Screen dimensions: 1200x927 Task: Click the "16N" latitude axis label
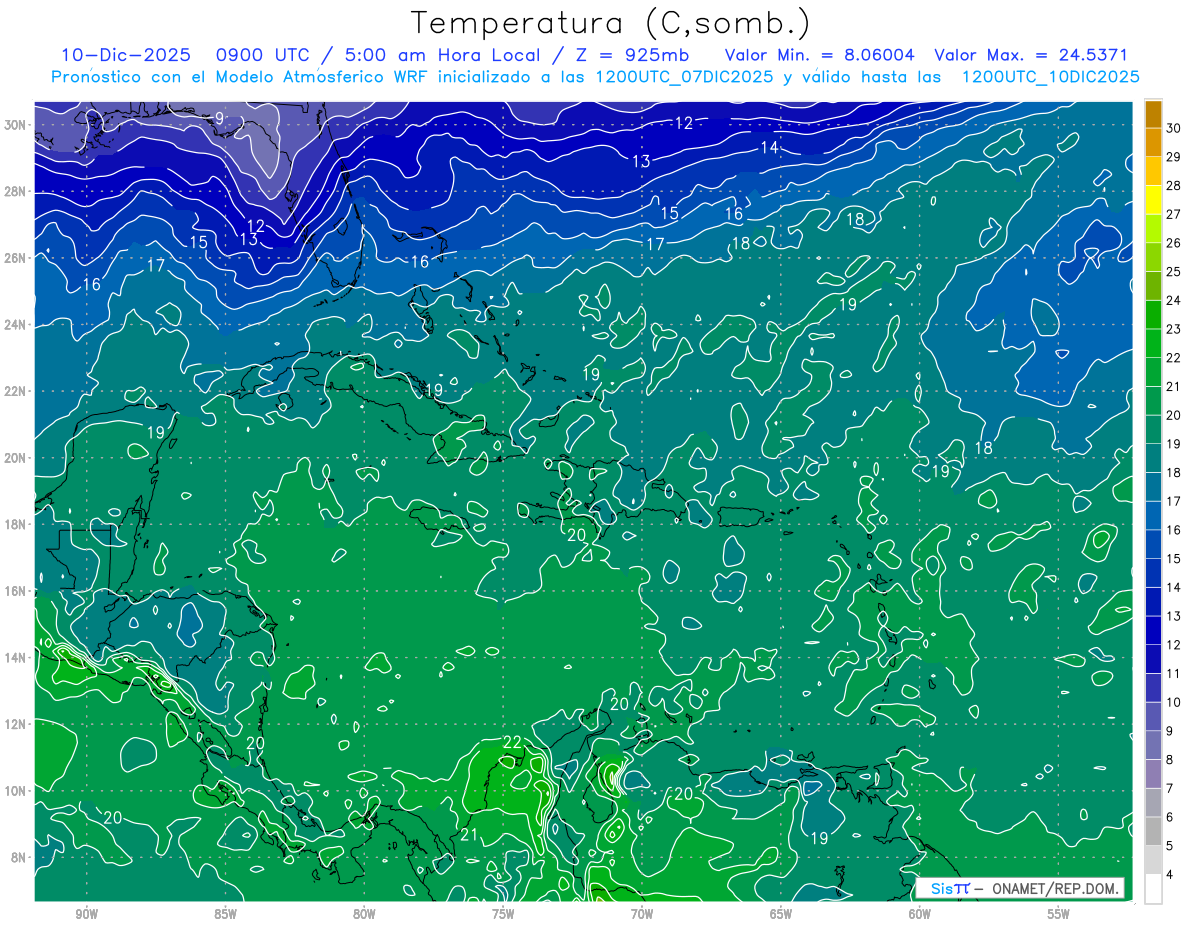click(x=17, y=591)
